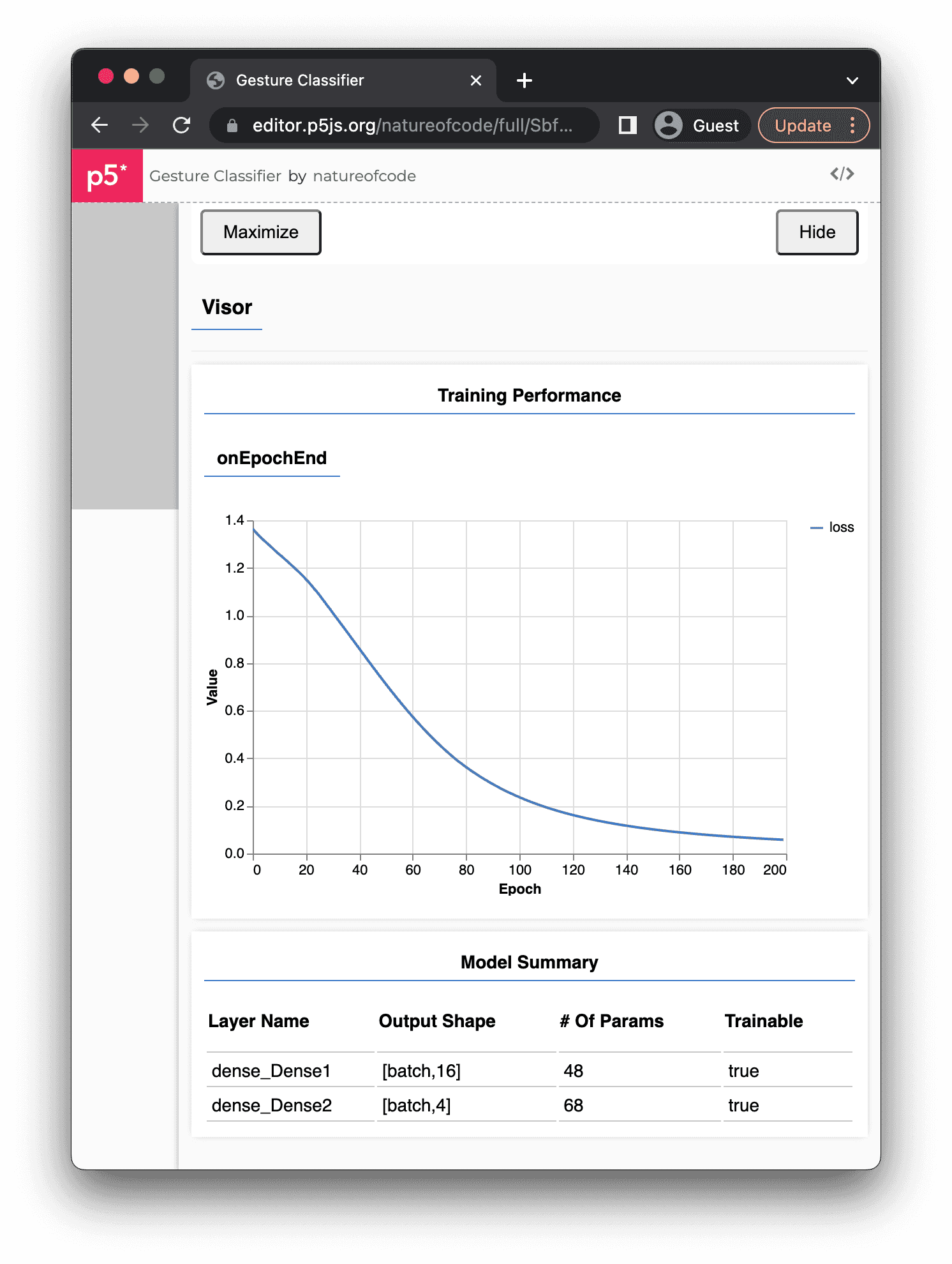Click the loss legend entry
The width and height of the screenshot is (952, 1264).
832,527
